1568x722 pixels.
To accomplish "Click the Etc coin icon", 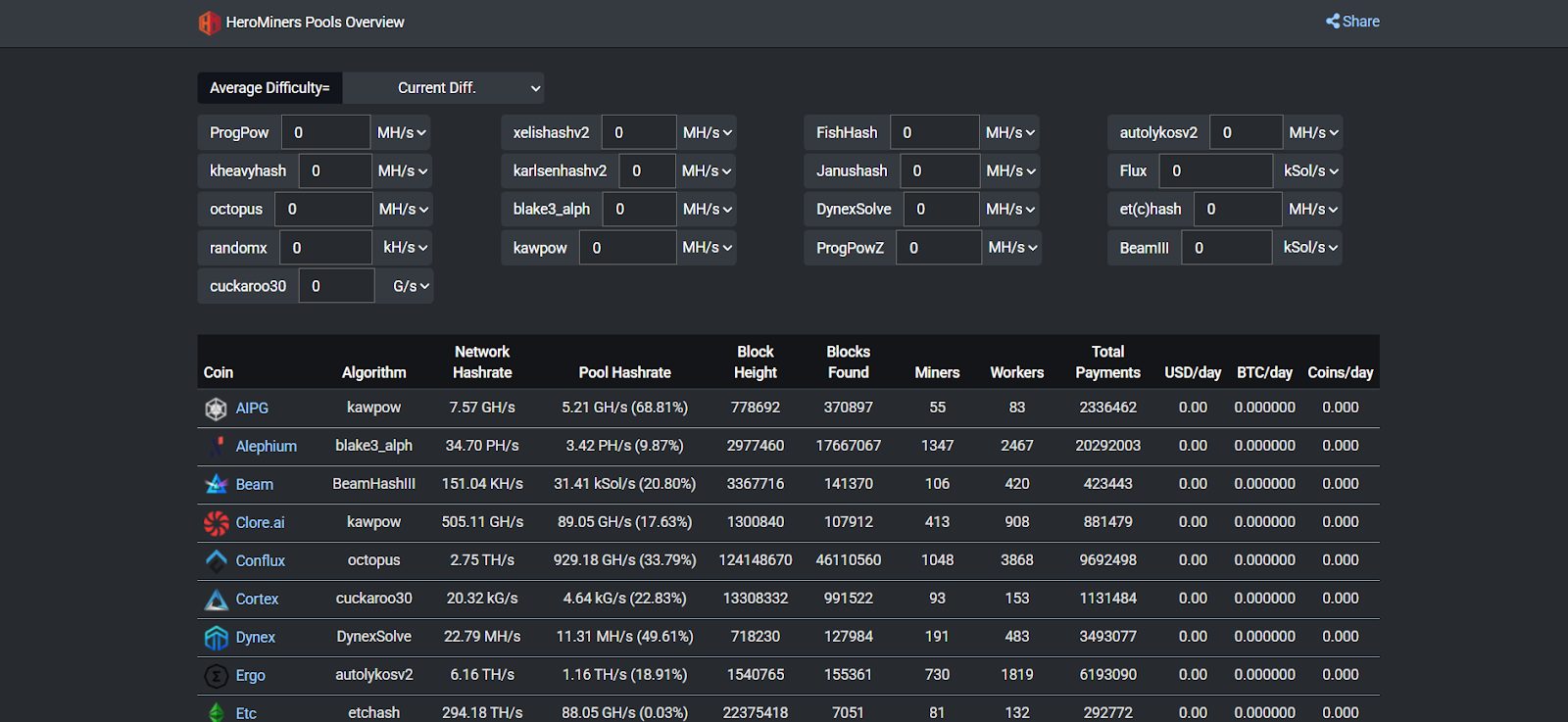I will [x=216, y=713].
